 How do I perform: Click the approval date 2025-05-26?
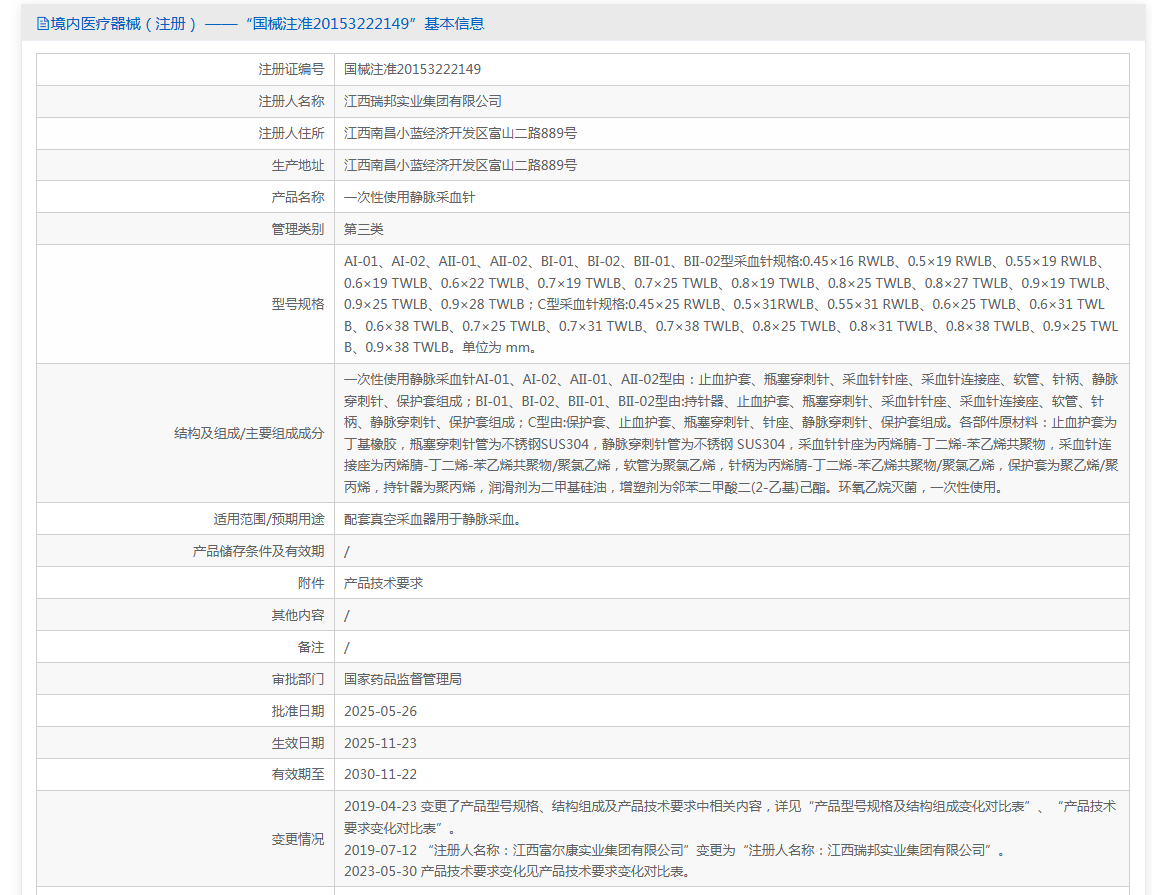(380, 711)
